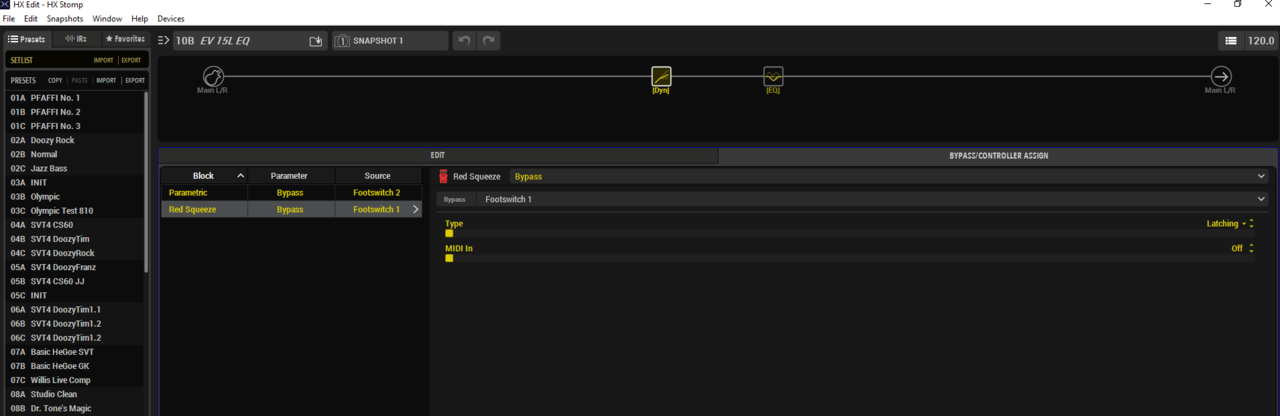Select the EQ block in signal chain
This screenshot has width=1280, height=416.
(x=773, y=77)
